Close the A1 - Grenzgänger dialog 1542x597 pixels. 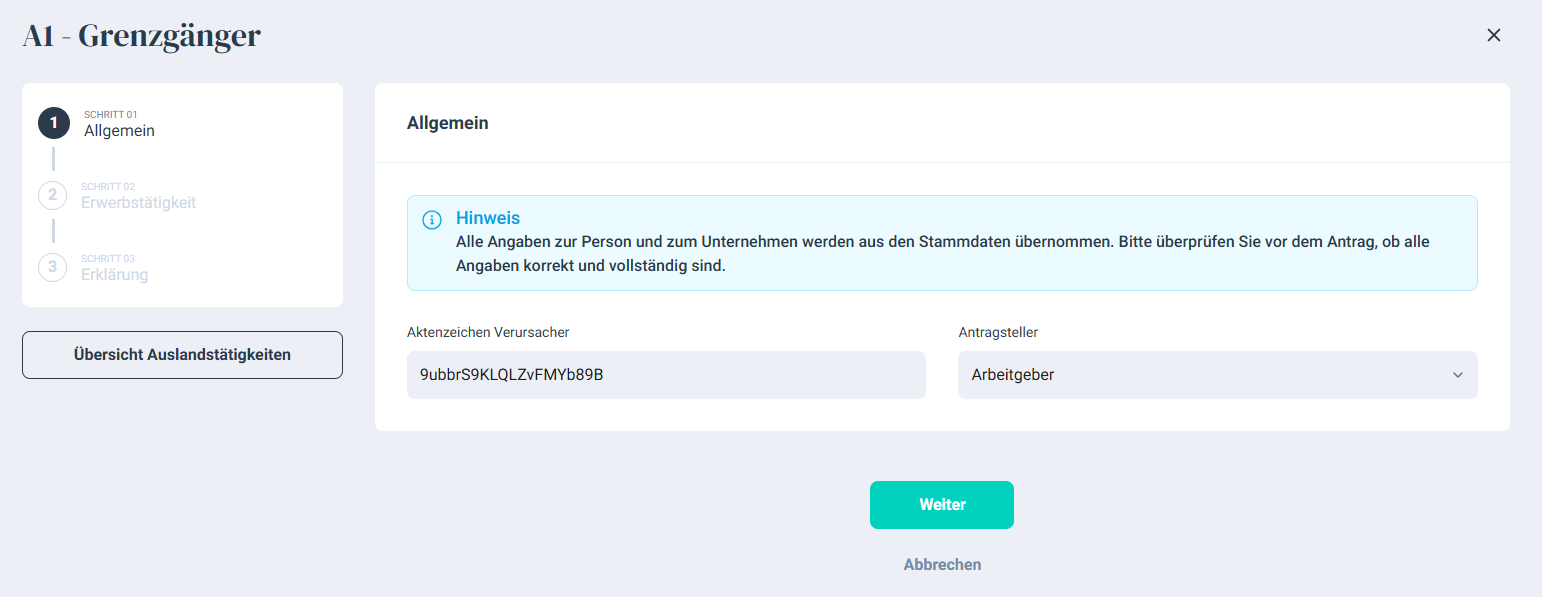(x=1494, y=35)
